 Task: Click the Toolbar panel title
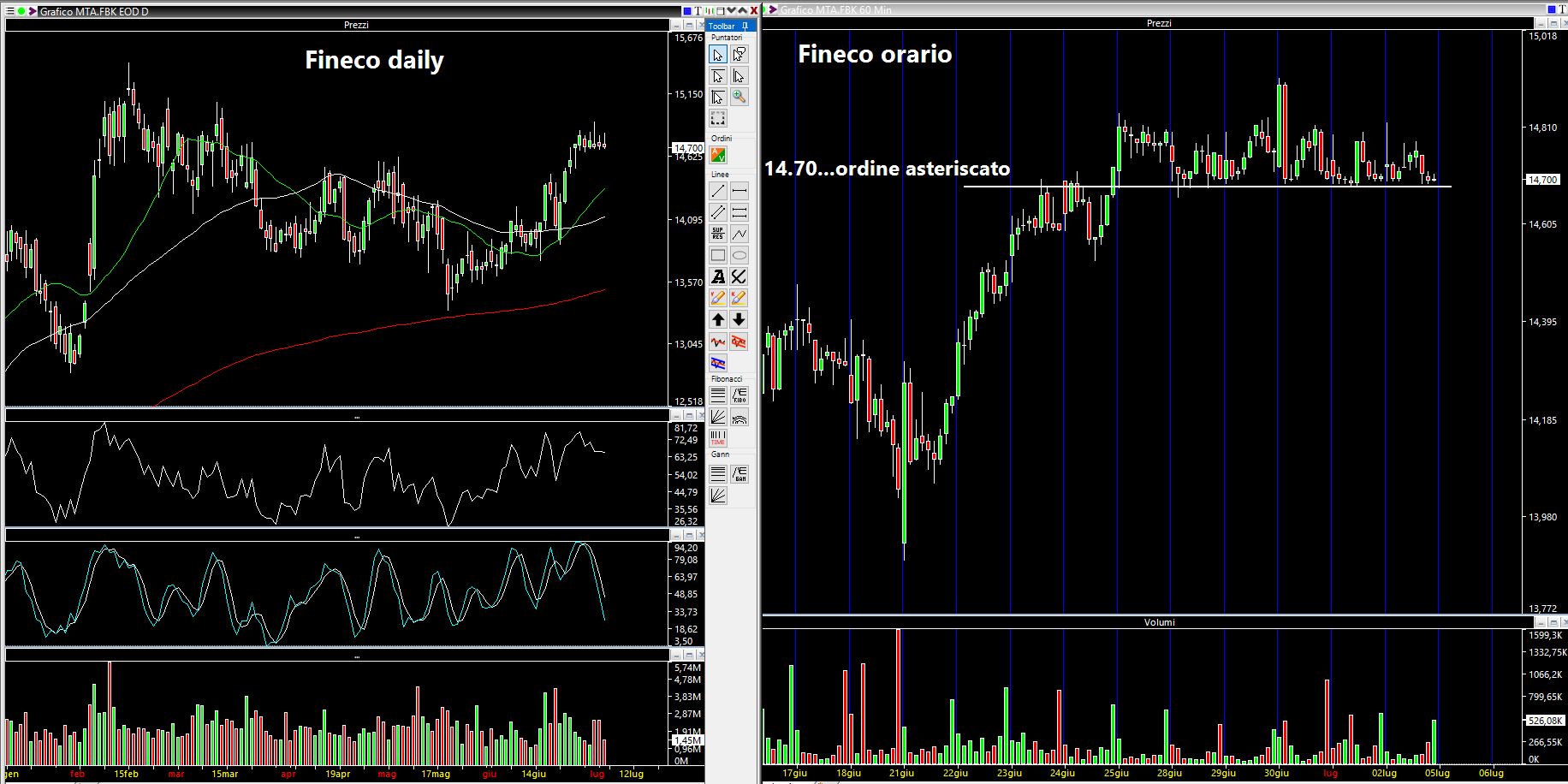(722, 27)
